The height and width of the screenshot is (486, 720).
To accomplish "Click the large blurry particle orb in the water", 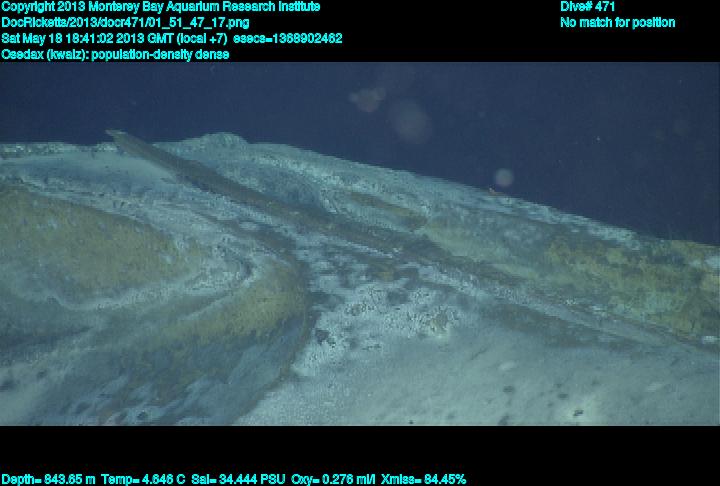I will (408, 120).
